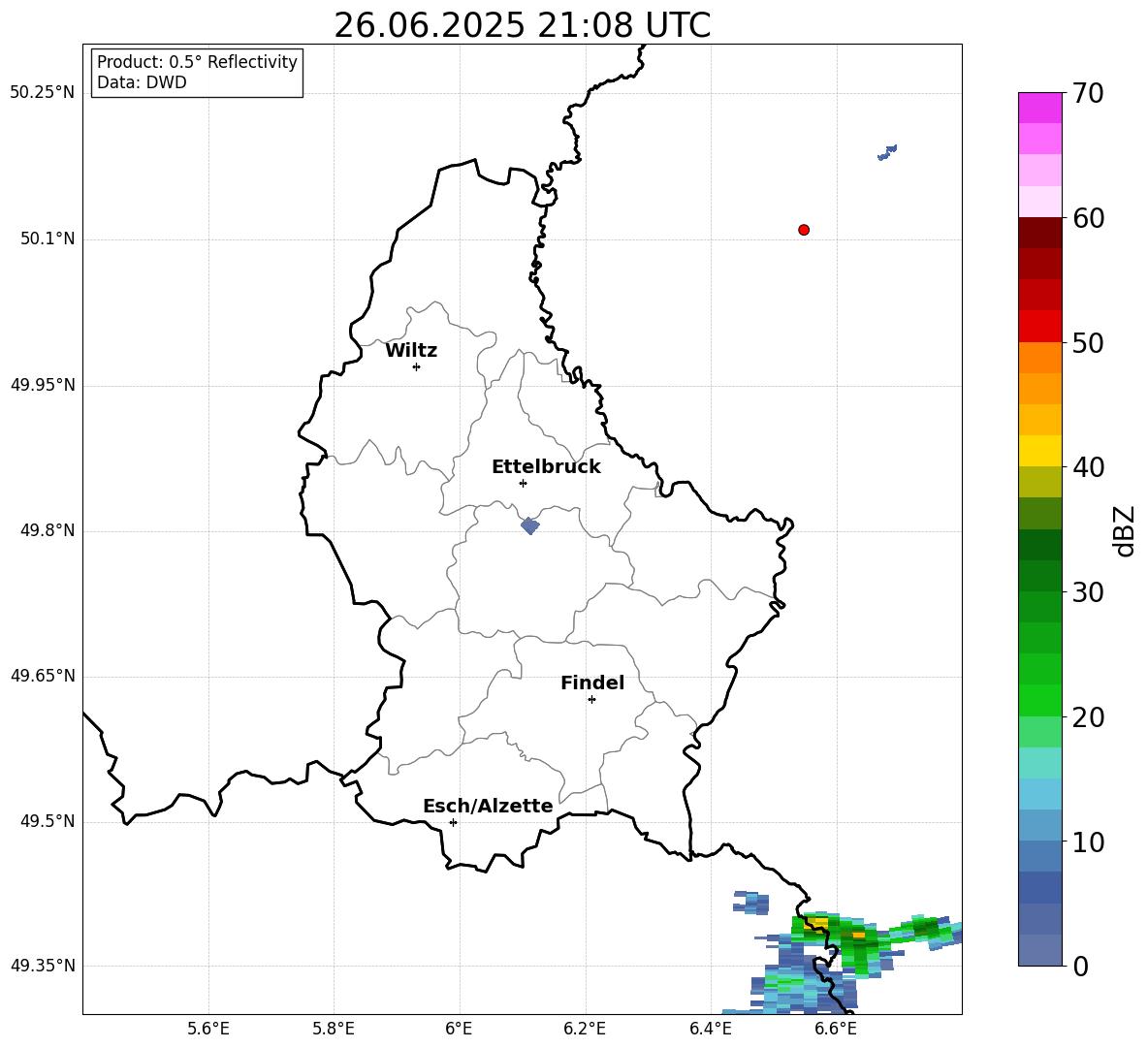The height and width of the screenshot is (1048, 1148).
Task: Click the Wiltz city label
Action: tap(411, 351)
